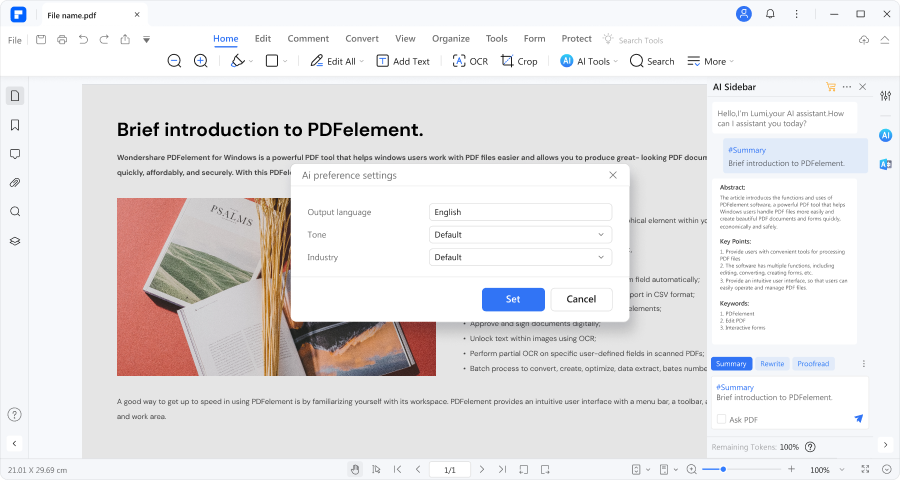This screenshot has width=900, height=480.
Task: Open the Tone dropdown
Action: (x=520, y=234)
